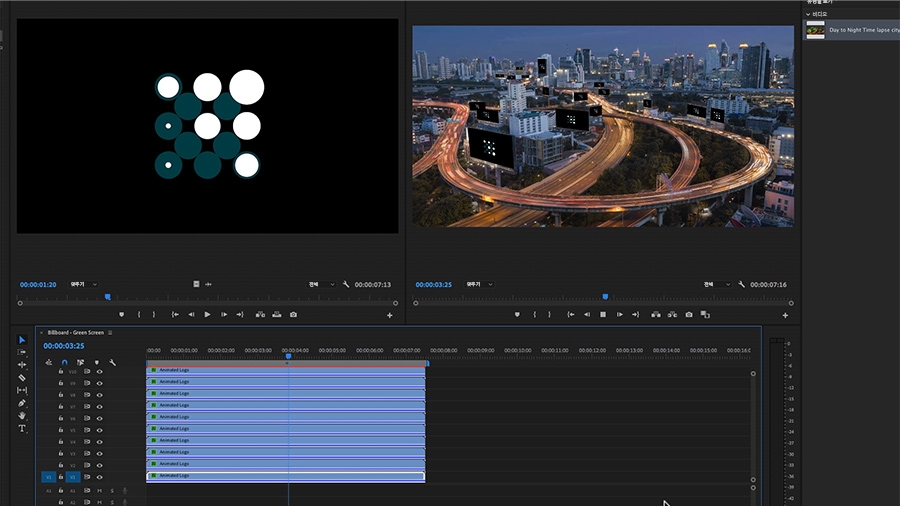Open Program monitor zoom level dropdown
900x506 pixels.
tap(477, 284)
